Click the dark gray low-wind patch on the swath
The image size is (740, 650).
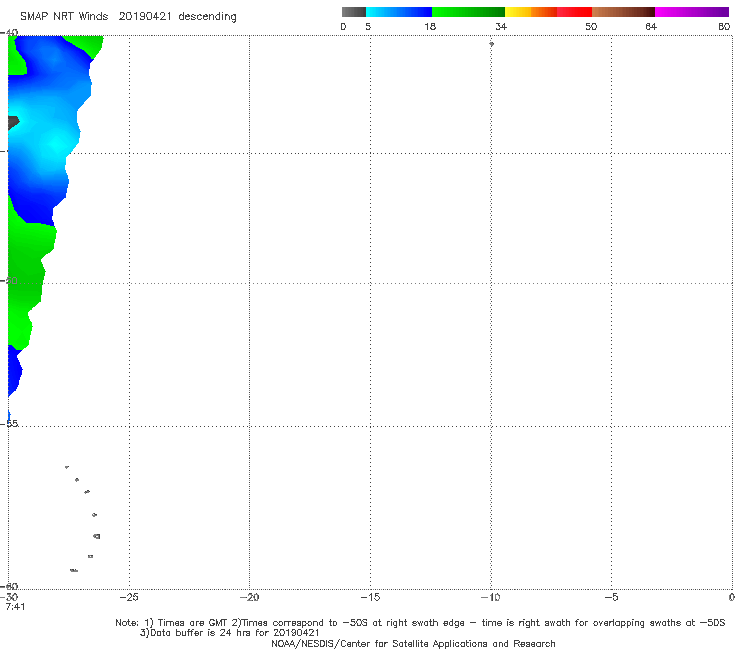tap(13, 122)
